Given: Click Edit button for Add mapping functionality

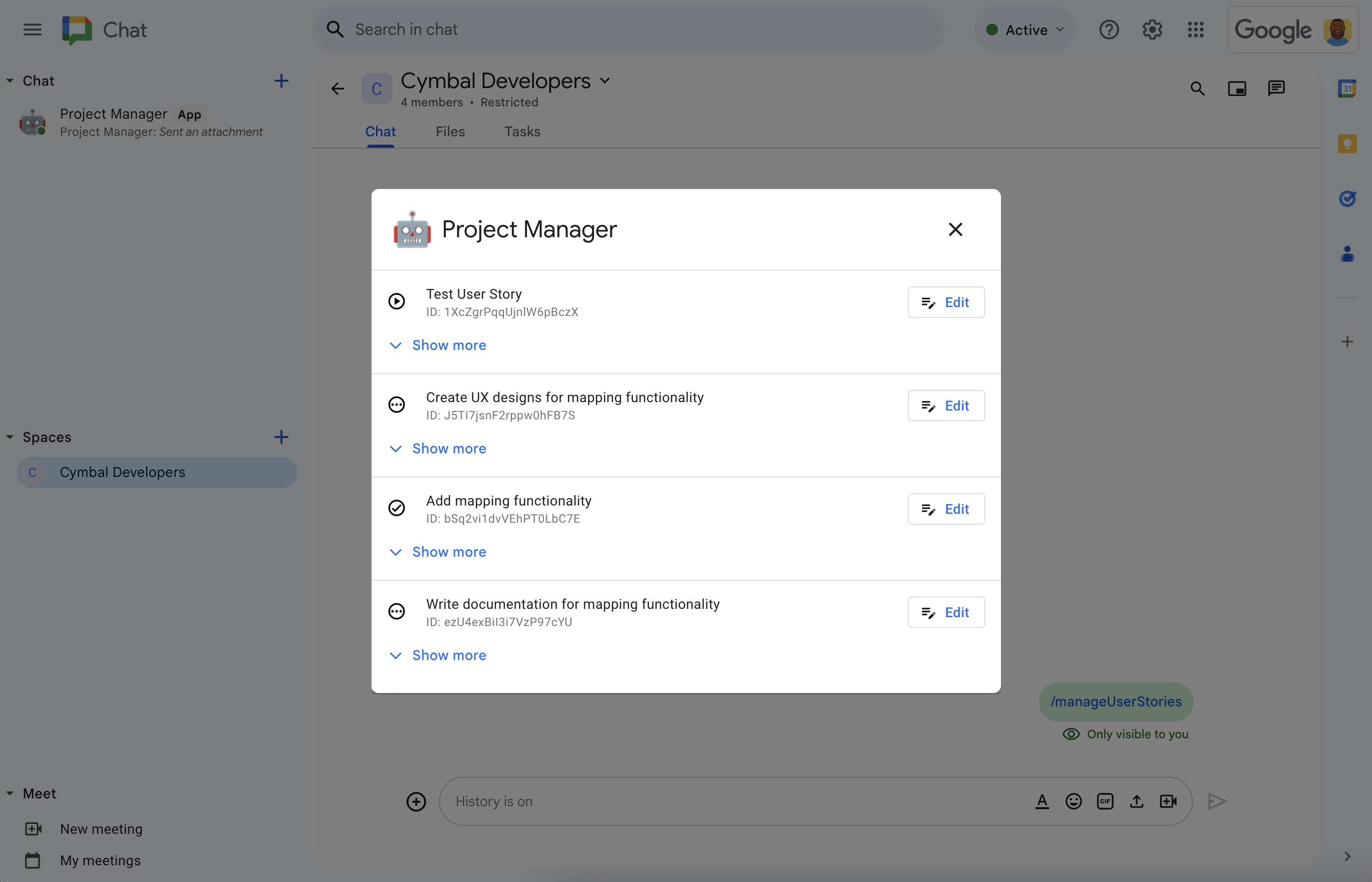Looking at the screenshot, I should tap(945, 509).
